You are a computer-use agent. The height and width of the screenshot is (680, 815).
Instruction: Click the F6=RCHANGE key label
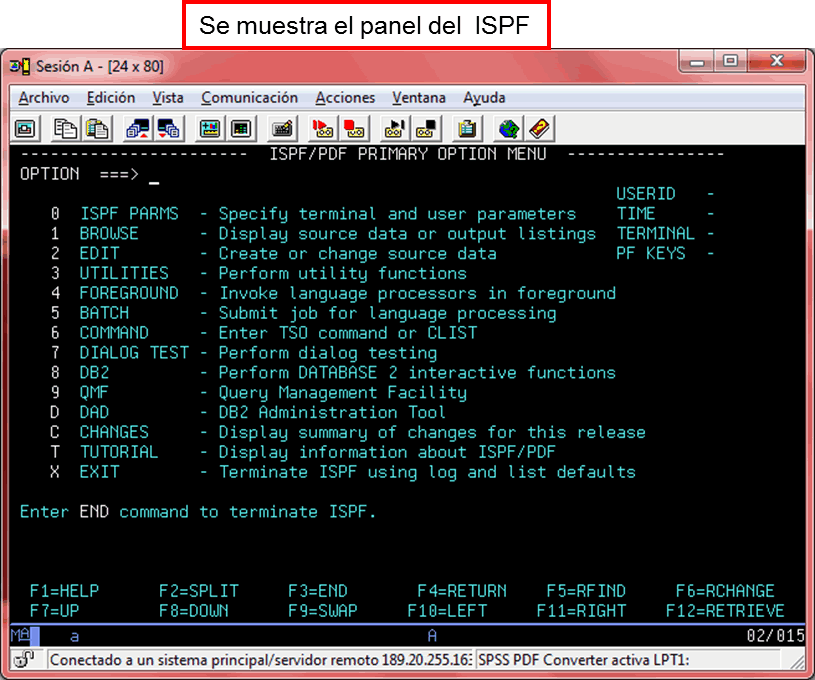(x=726, y=591)
